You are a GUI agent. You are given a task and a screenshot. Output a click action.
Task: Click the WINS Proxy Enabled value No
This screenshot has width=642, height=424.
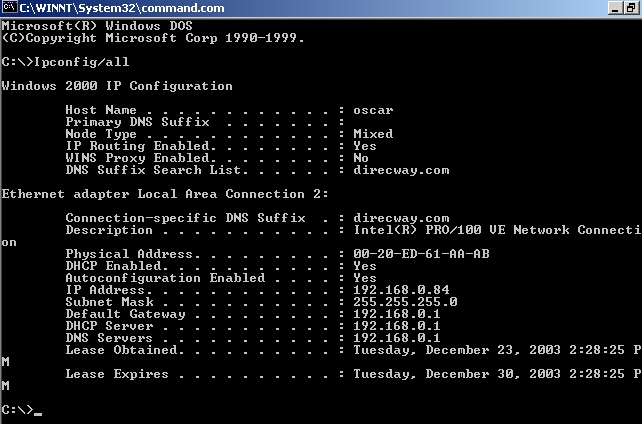pos(361,158)
